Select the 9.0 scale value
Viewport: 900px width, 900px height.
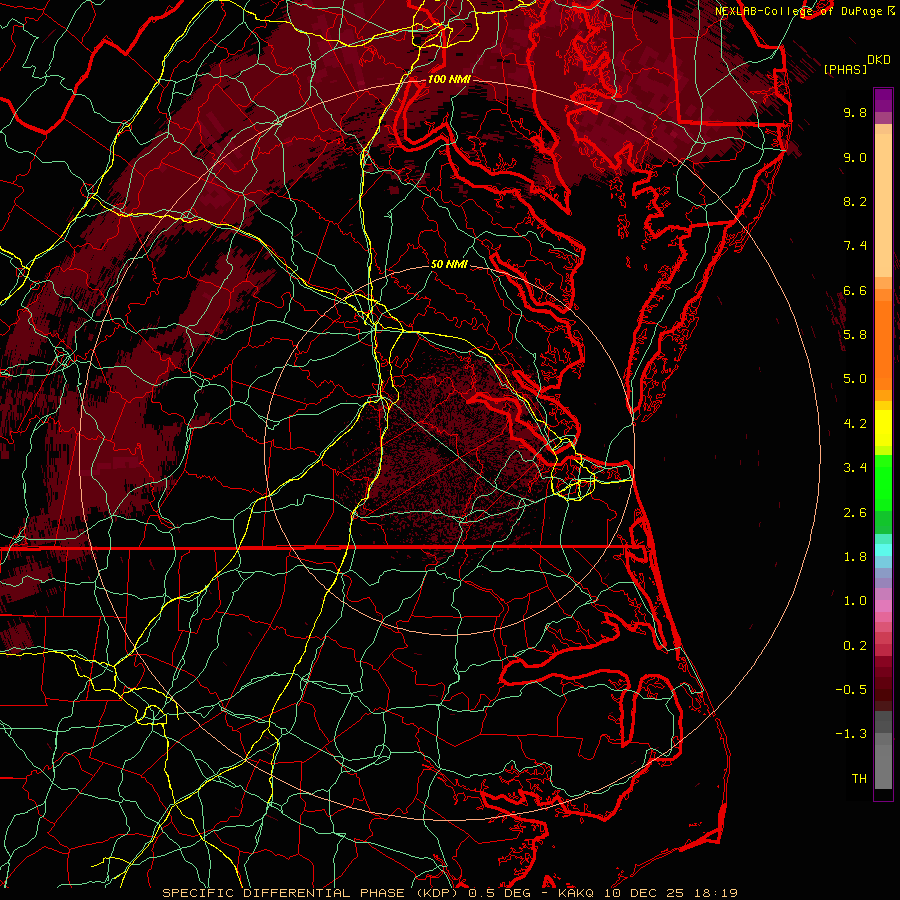pos(855,157)
